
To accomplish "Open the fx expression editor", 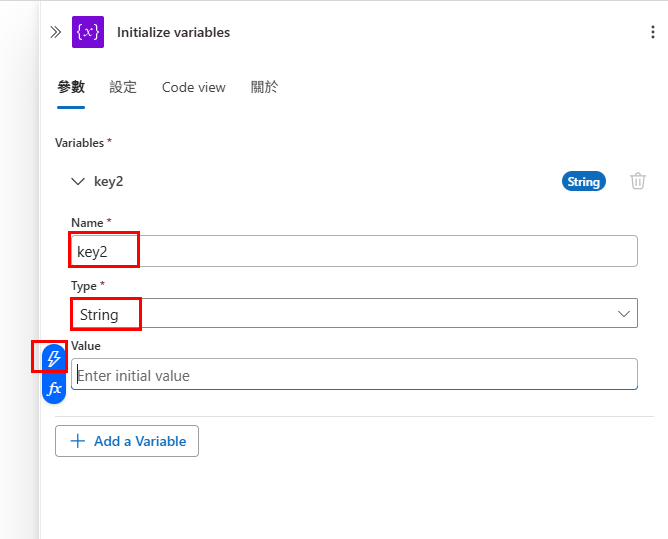I will coord(54,389).
